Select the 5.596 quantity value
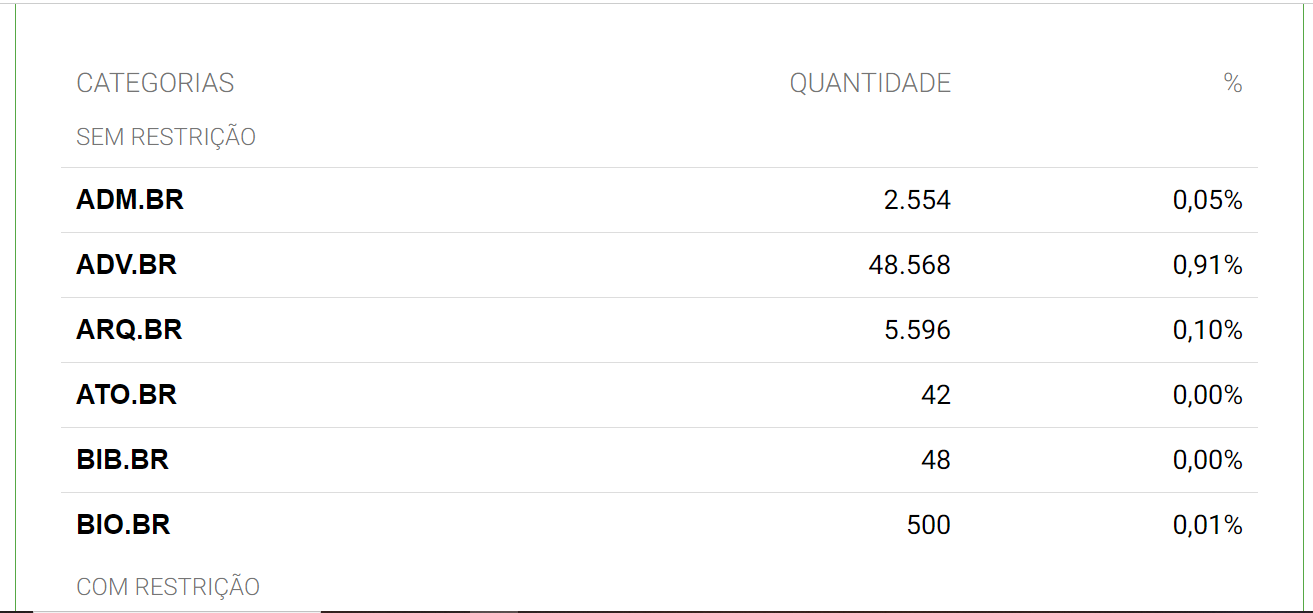 tap(917, 330)
